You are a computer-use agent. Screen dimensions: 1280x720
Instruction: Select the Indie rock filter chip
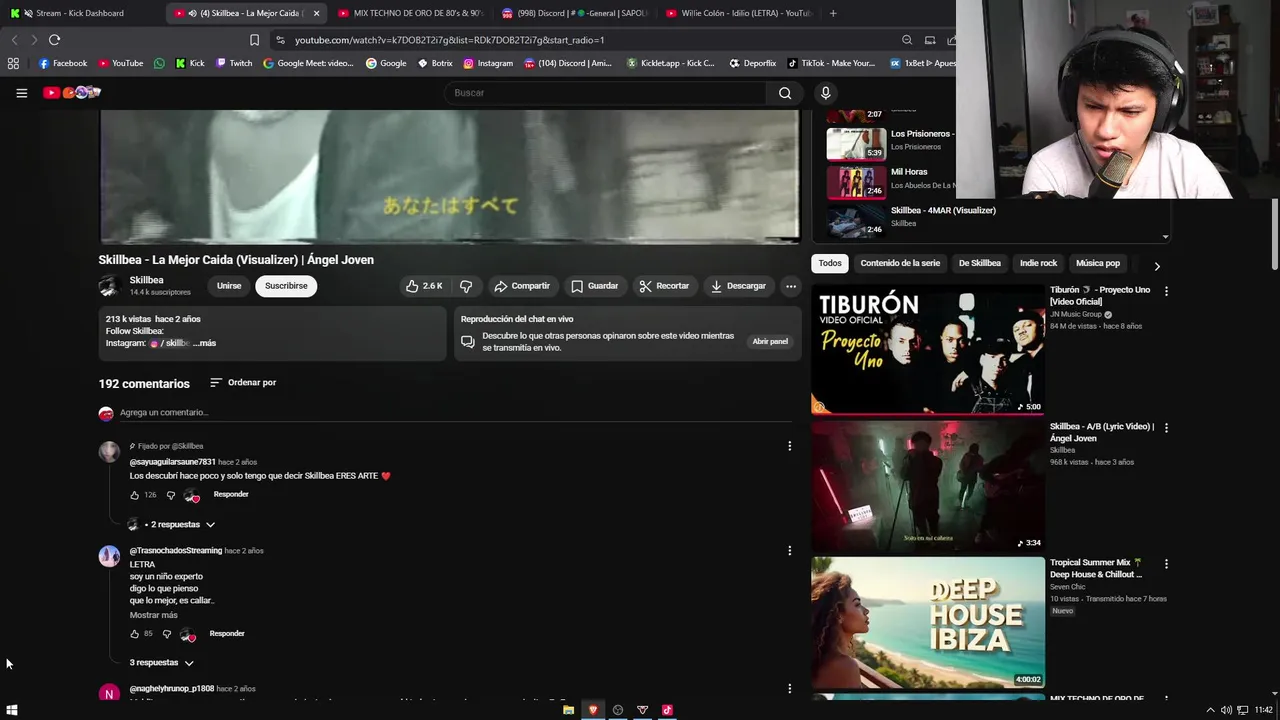click(x=1038, y=263)
